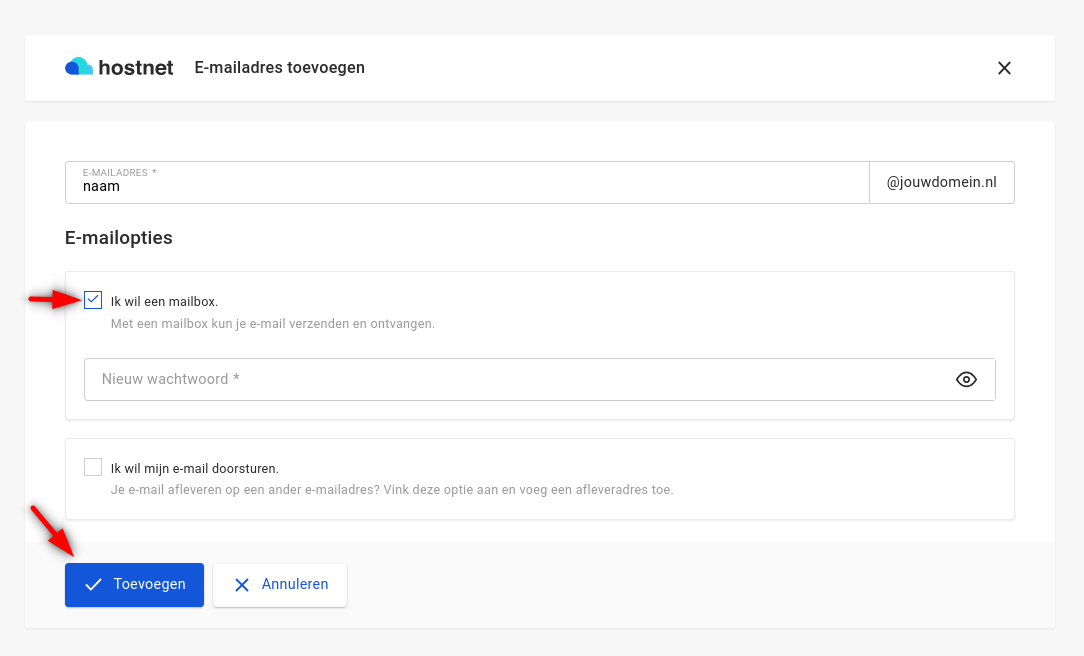Click the checkmark icon on Toevoegen

pyautogui.click(x=93, y=585)
